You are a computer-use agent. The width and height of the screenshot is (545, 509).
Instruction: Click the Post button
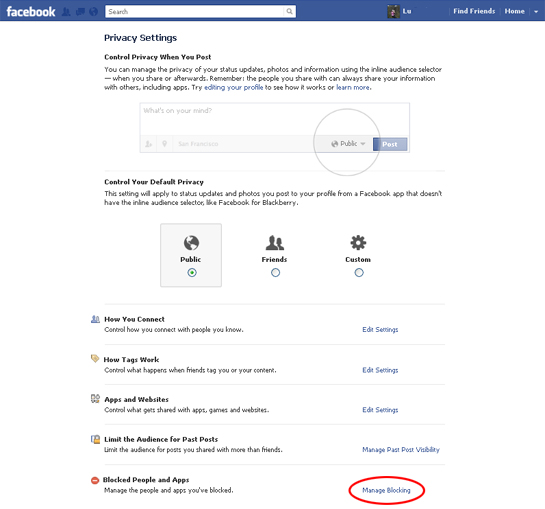[x=390, y=144]
